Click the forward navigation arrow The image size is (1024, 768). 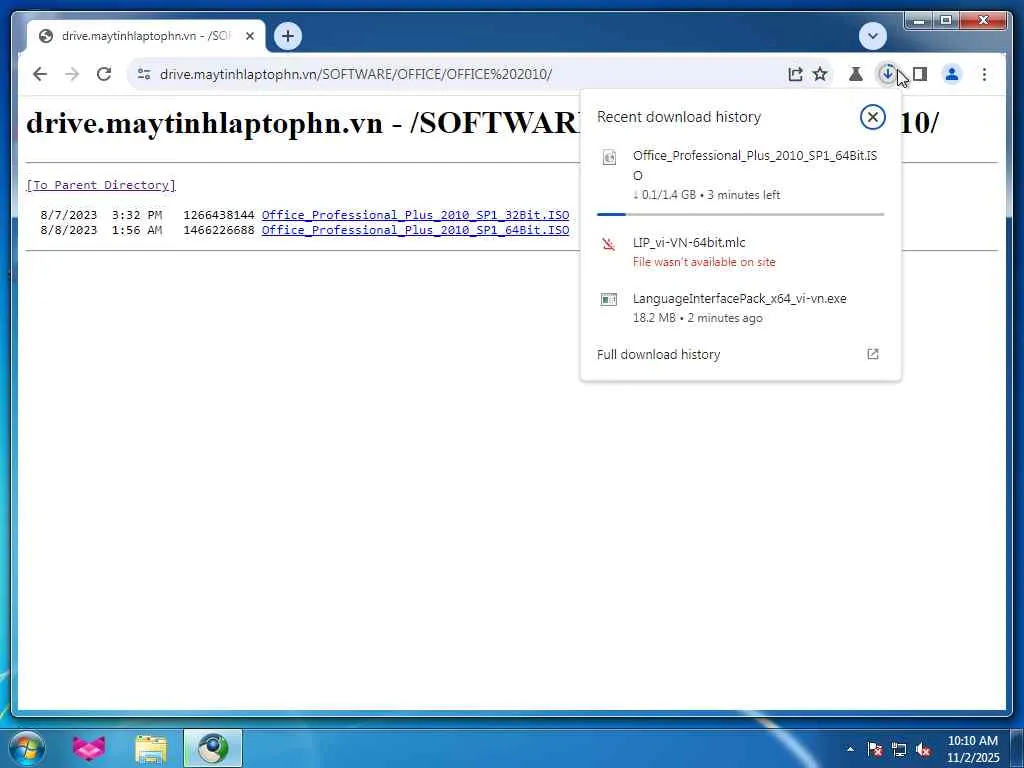72,74
